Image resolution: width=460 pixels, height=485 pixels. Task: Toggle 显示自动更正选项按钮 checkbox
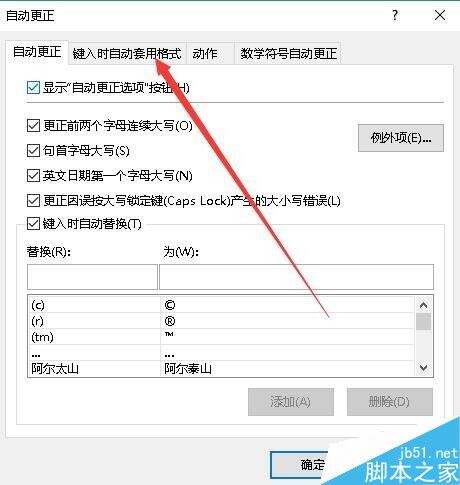pyautogui.click(x=33, y=88)
